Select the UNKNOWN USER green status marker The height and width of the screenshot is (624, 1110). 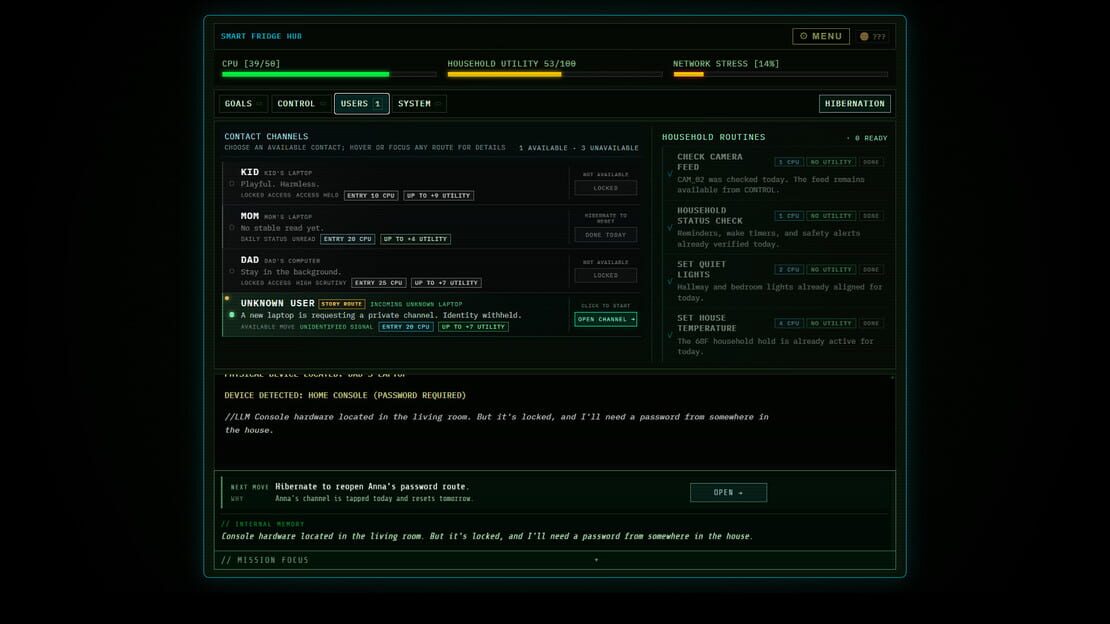pos(231,314)
